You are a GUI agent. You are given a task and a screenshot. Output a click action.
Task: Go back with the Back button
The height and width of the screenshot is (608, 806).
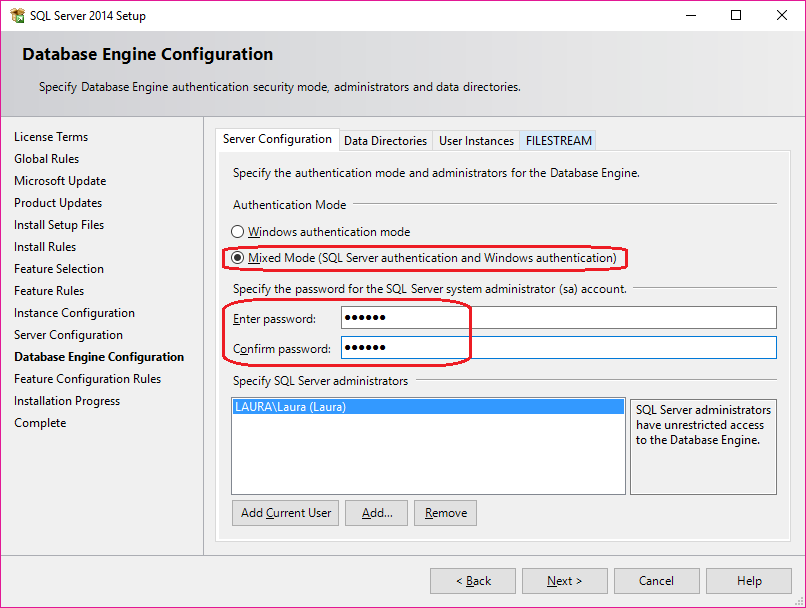coord(473,581)
